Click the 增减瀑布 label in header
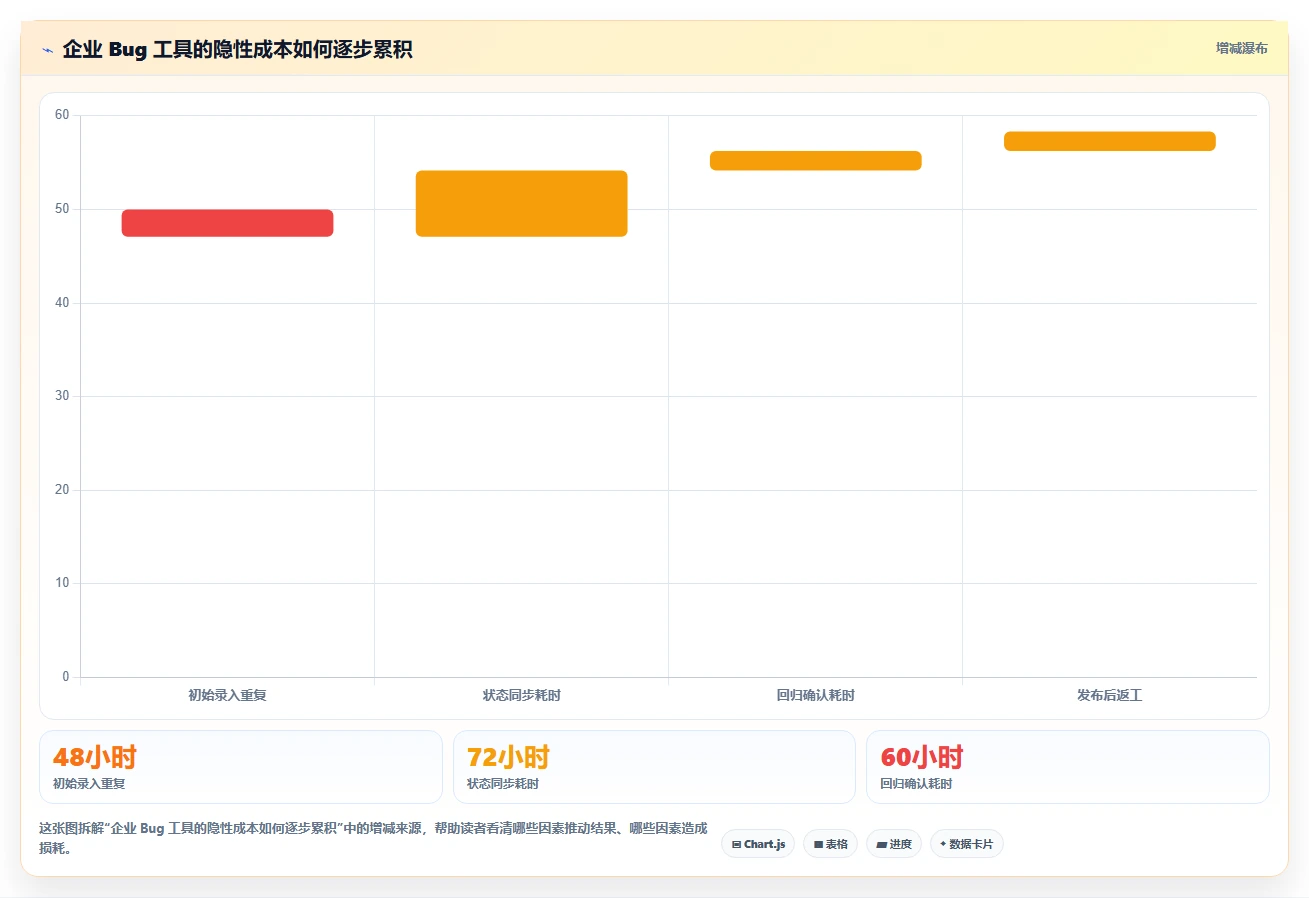This screenshot has width=1309, height=898. point(1242,48)
